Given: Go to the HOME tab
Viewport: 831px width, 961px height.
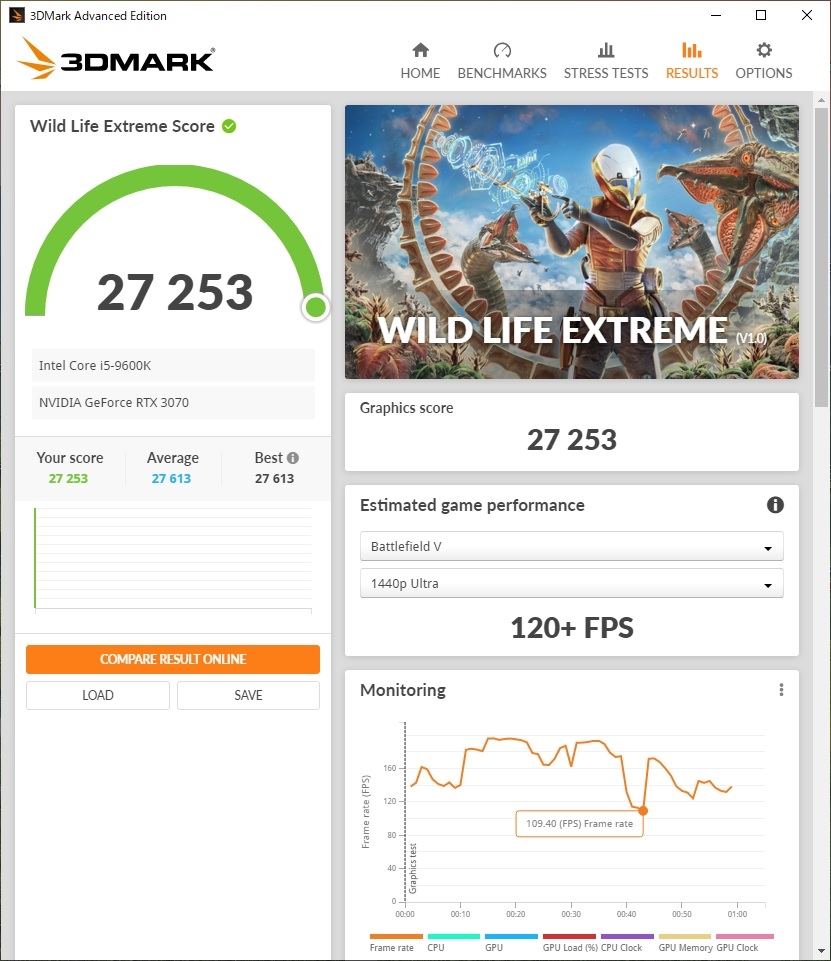Looking at the screenshot, I should point(420,61).
